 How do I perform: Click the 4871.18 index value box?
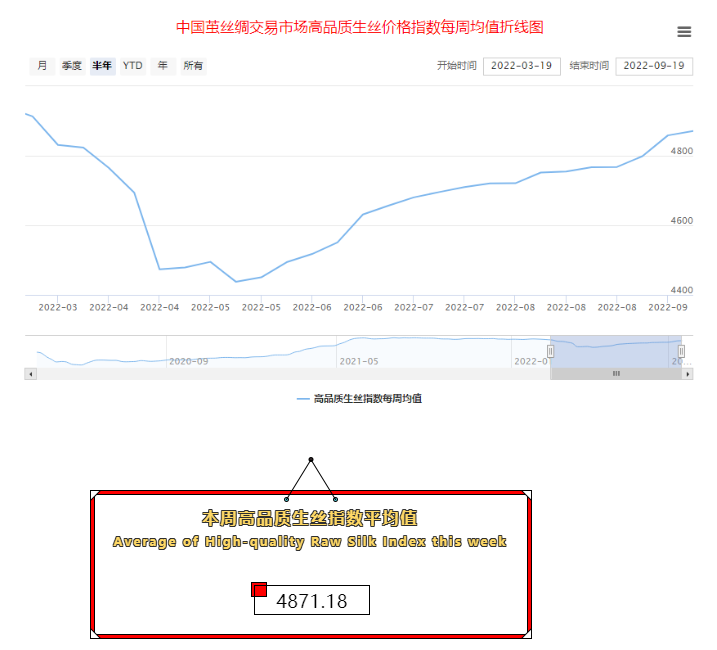(x=312, y=601)
